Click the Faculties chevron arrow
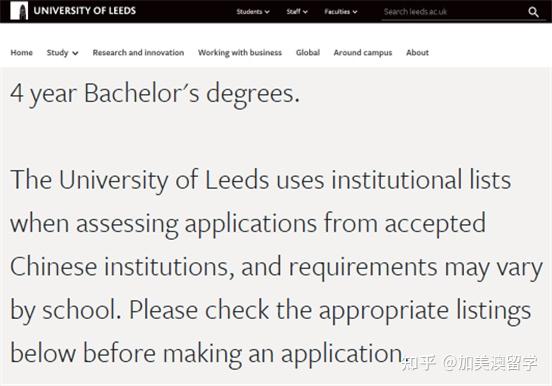Image resolution: width=552 pixels, height=386 pixels. click(355, 12)
